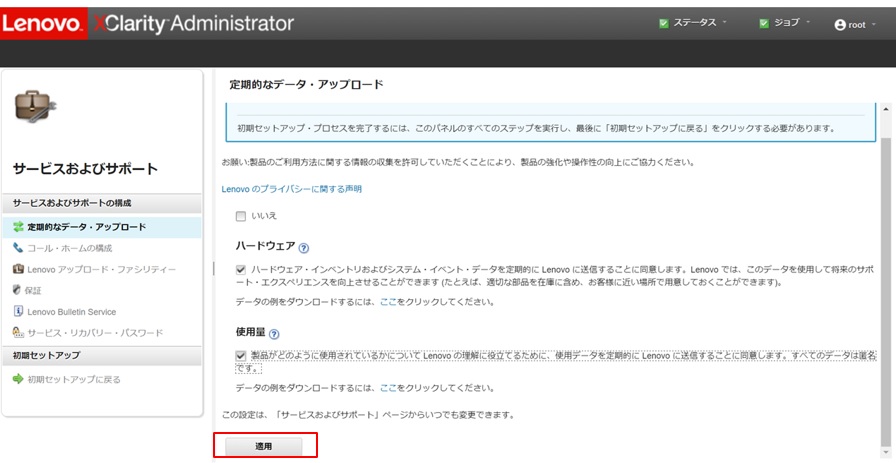896x463 pixels.
Task: Click the green arrow beside 初期セットアップに戻る
Action: pyautogui.click(x=18, y=379)
